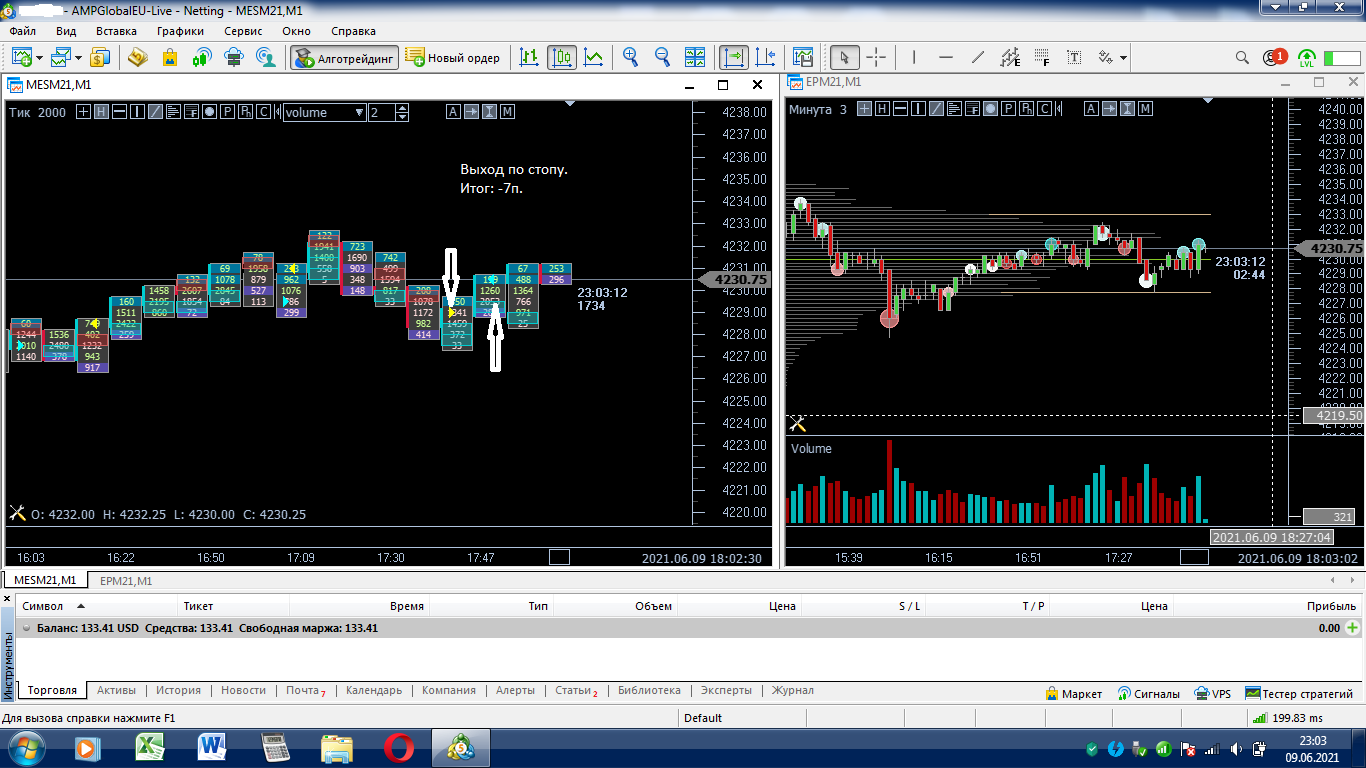
Task: Toggle Algotrading button
Action: point(345,57)
